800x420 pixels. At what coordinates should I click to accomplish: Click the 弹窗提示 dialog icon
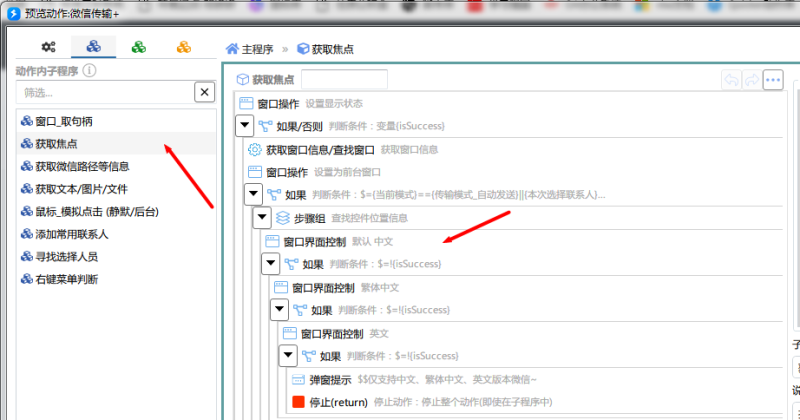[x=298, y=380]
